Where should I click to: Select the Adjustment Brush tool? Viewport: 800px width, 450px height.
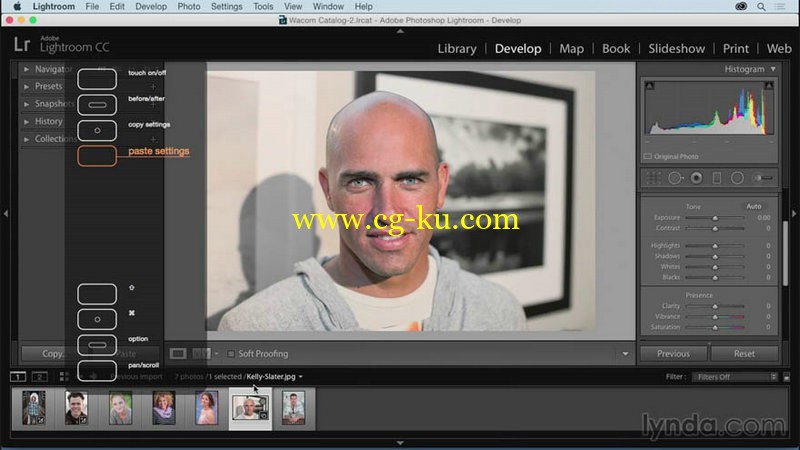click(763, 178)
